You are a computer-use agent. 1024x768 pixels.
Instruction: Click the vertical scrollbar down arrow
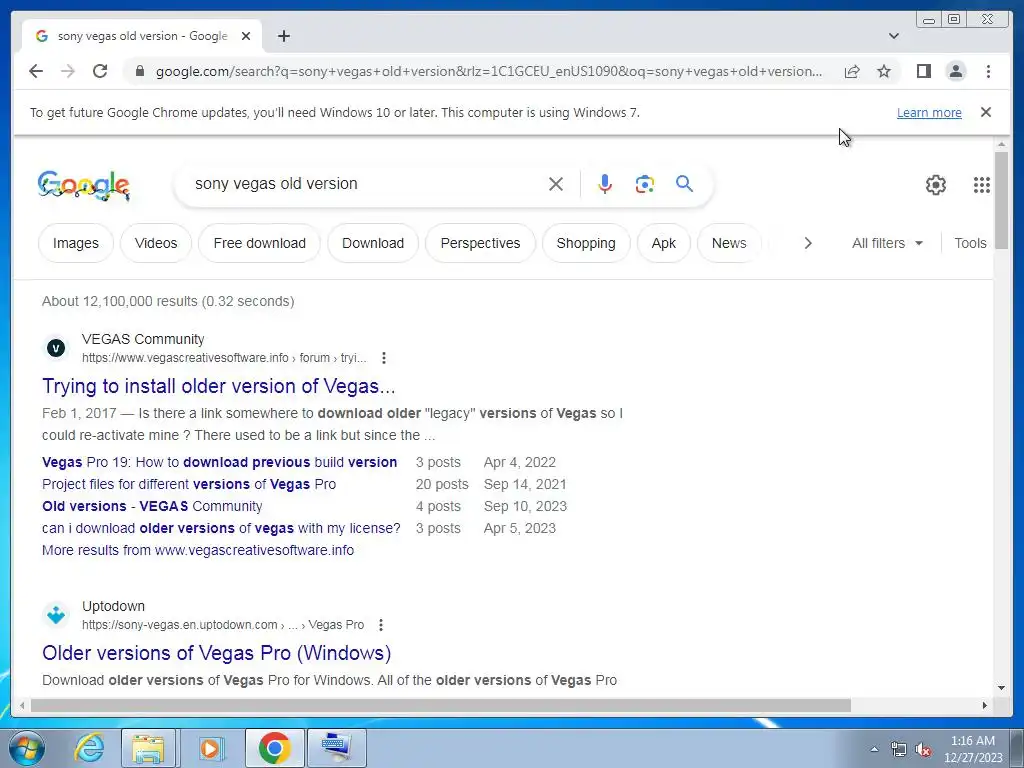[1001, 688]
